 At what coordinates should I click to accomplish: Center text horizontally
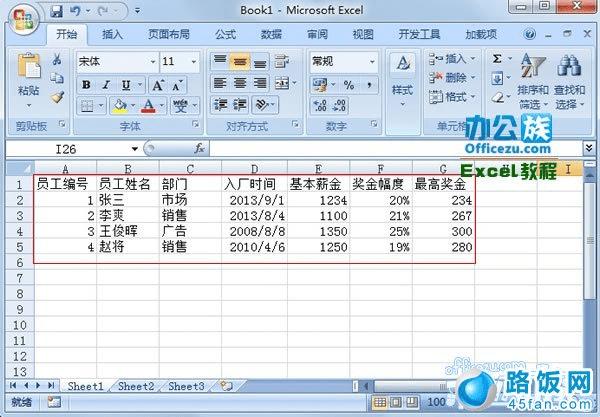(x=240, y=83)
